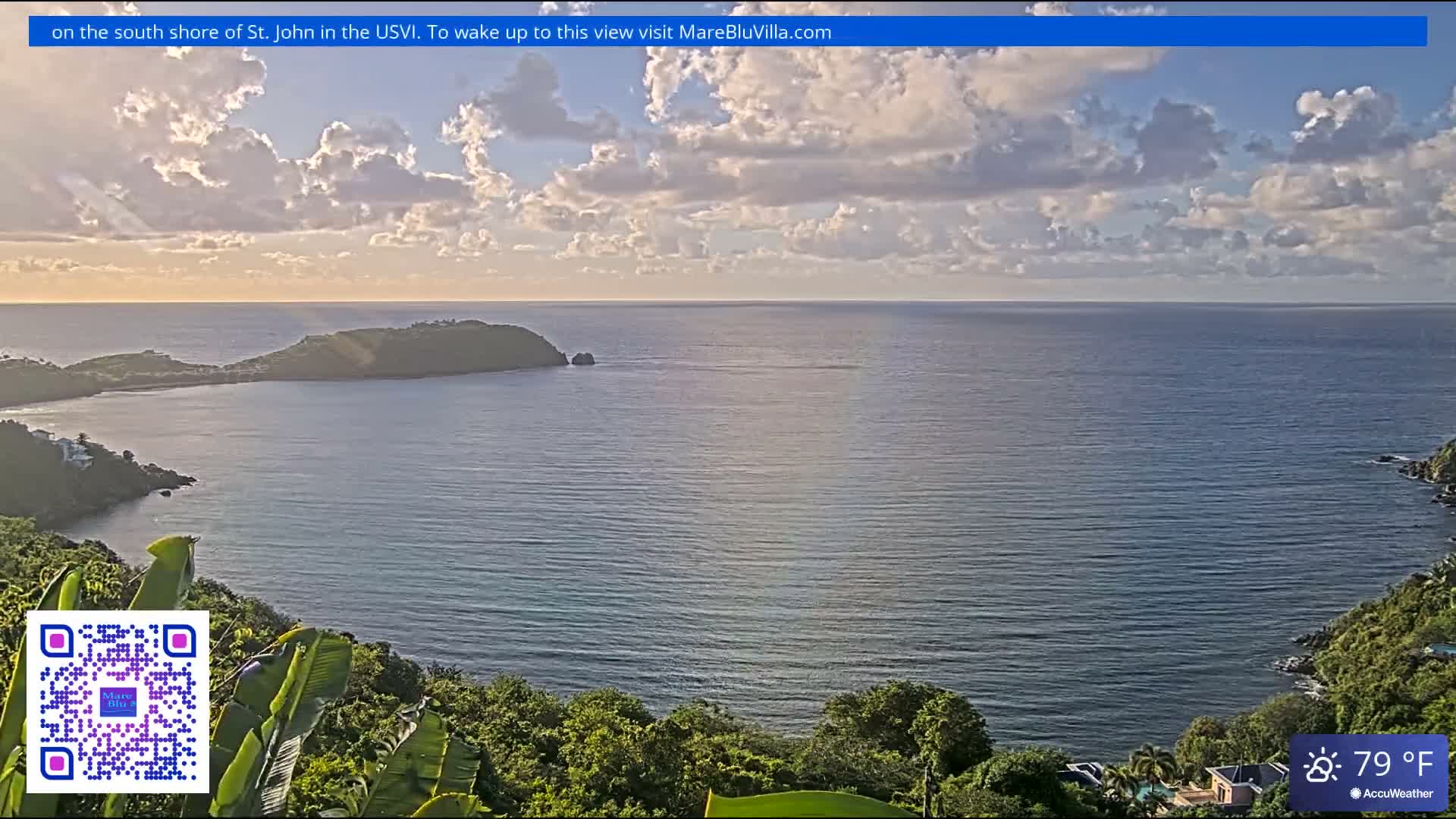The image size is (1456, 819).
Task: Click the AccuWeather brand icon beside its name
Action: pos(1355,793)
